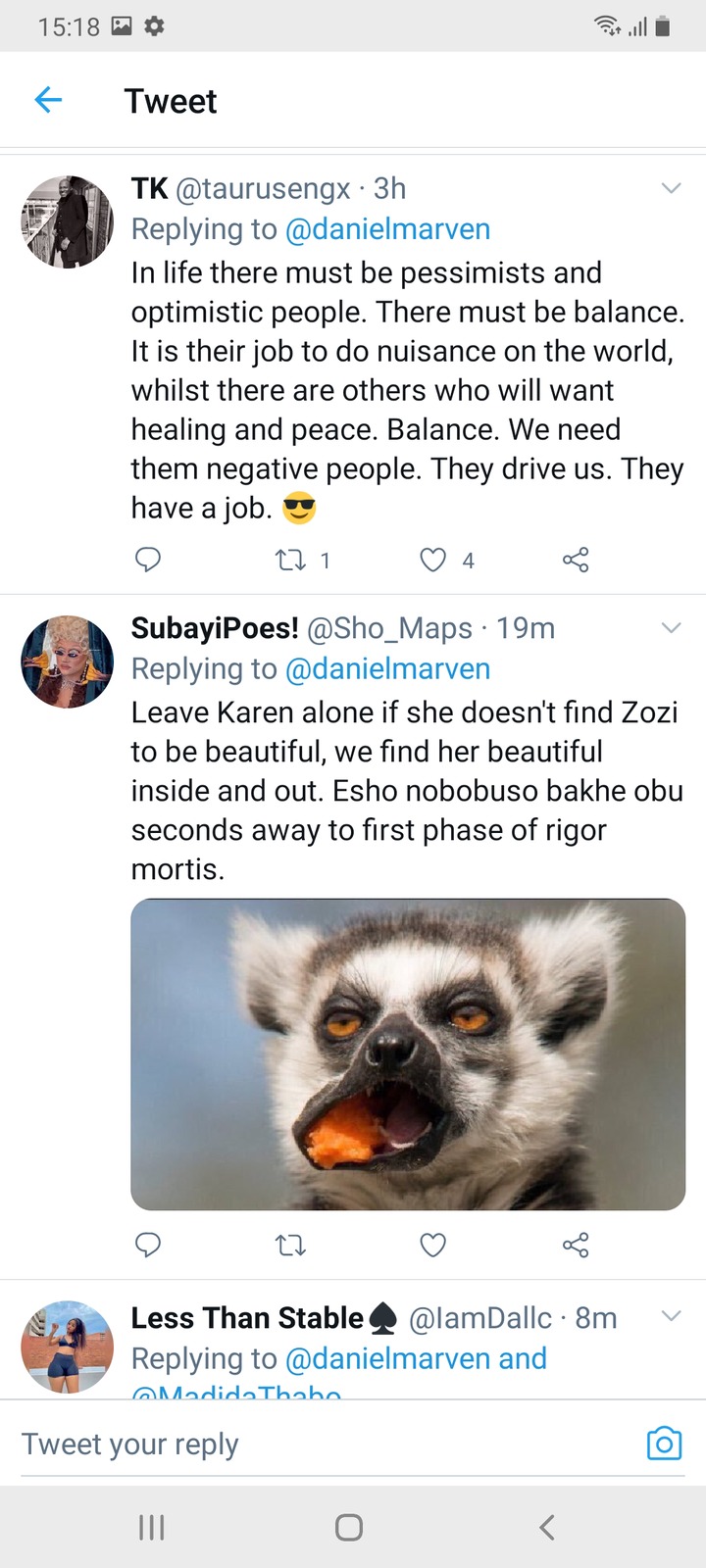Open @danielmarven link in TK's reply
The height and width of the screenshot is (1568, 706).
(x=387, y=228)
